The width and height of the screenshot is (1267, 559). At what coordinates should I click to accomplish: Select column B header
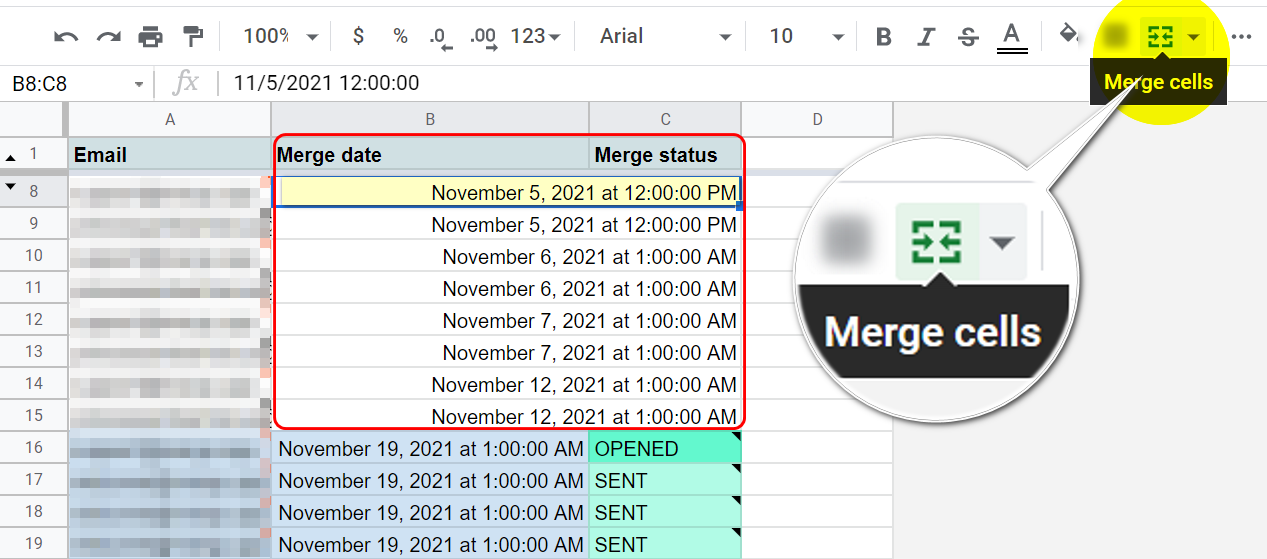(430, 120)
